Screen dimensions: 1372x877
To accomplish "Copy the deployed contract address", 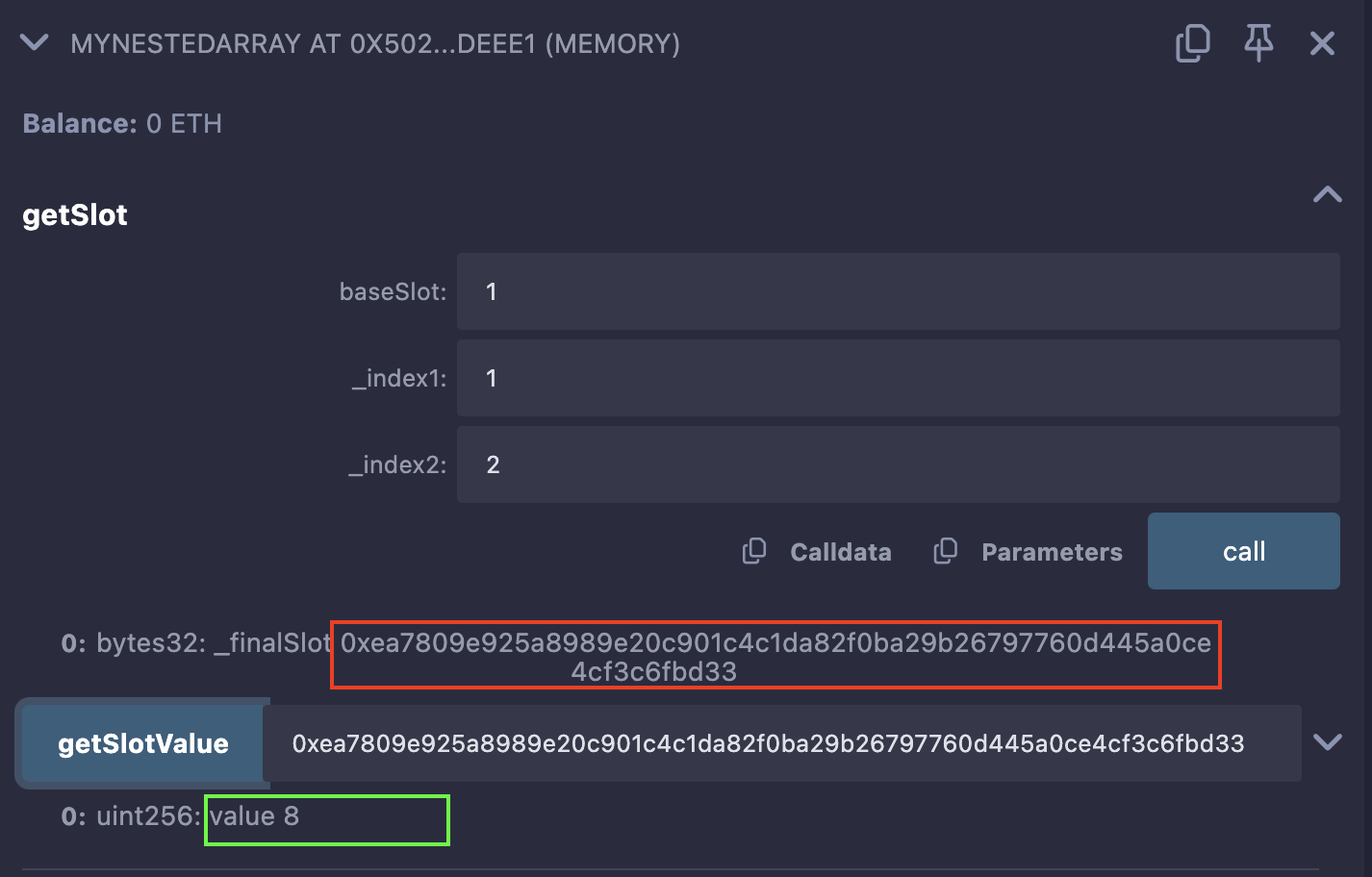I will tap(1192, 43).
